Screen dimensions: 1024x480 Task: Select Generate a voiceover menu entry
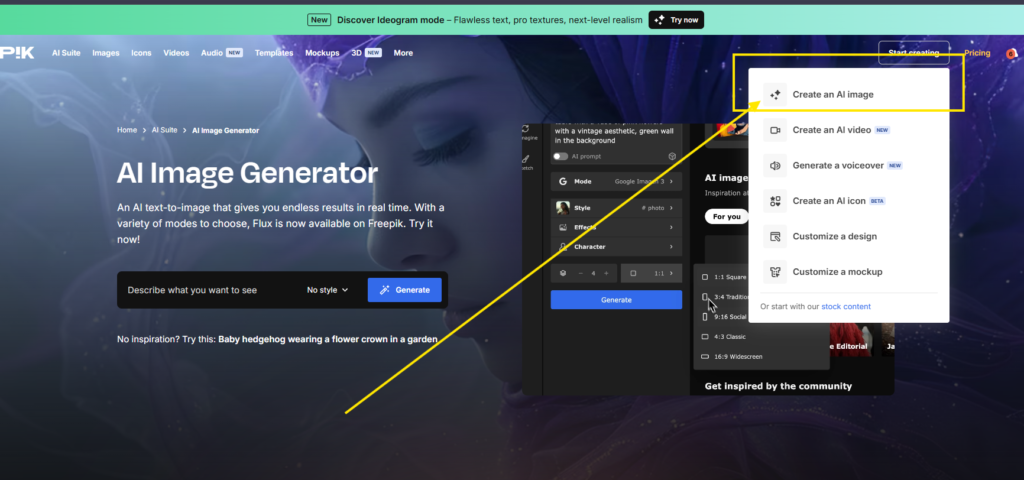point(848,165)
